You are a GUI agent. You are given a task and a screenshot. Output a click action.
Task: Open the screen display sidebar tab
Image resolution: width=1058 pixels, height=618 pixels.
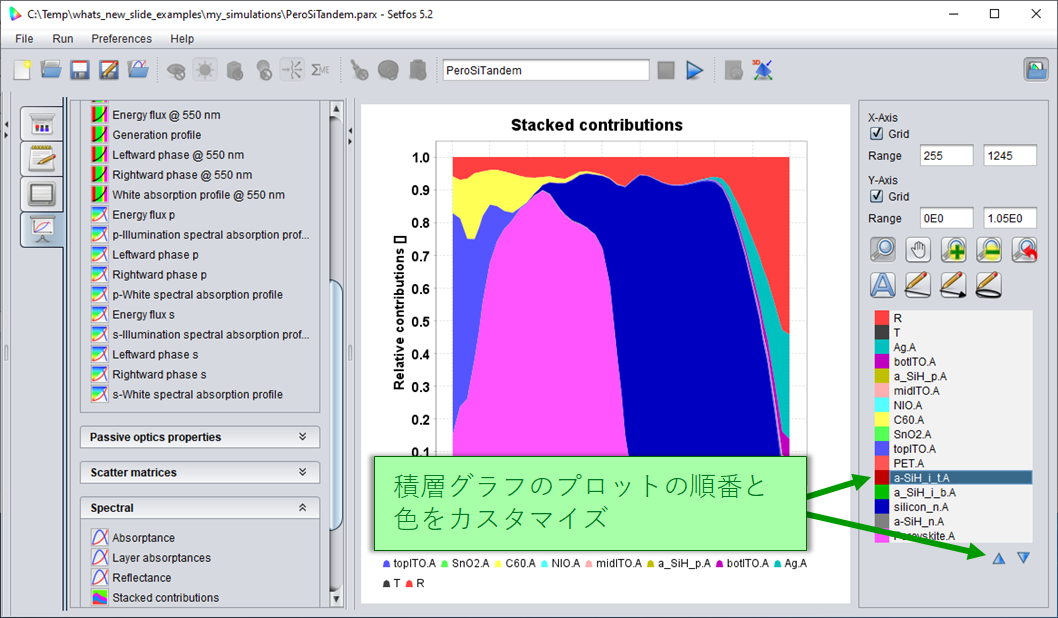click(x=42, y=194)
